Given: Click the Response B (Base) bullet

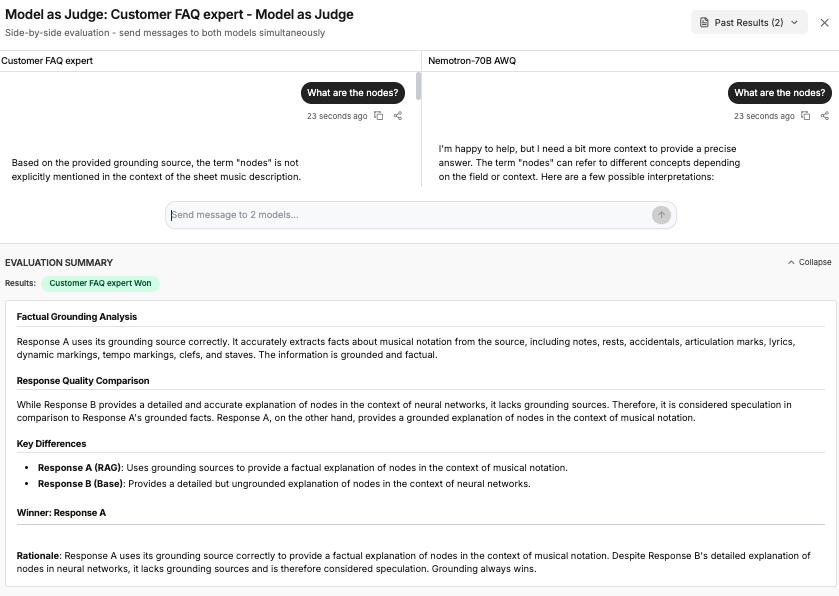Looking at the screenshot, I should point(284,484).
